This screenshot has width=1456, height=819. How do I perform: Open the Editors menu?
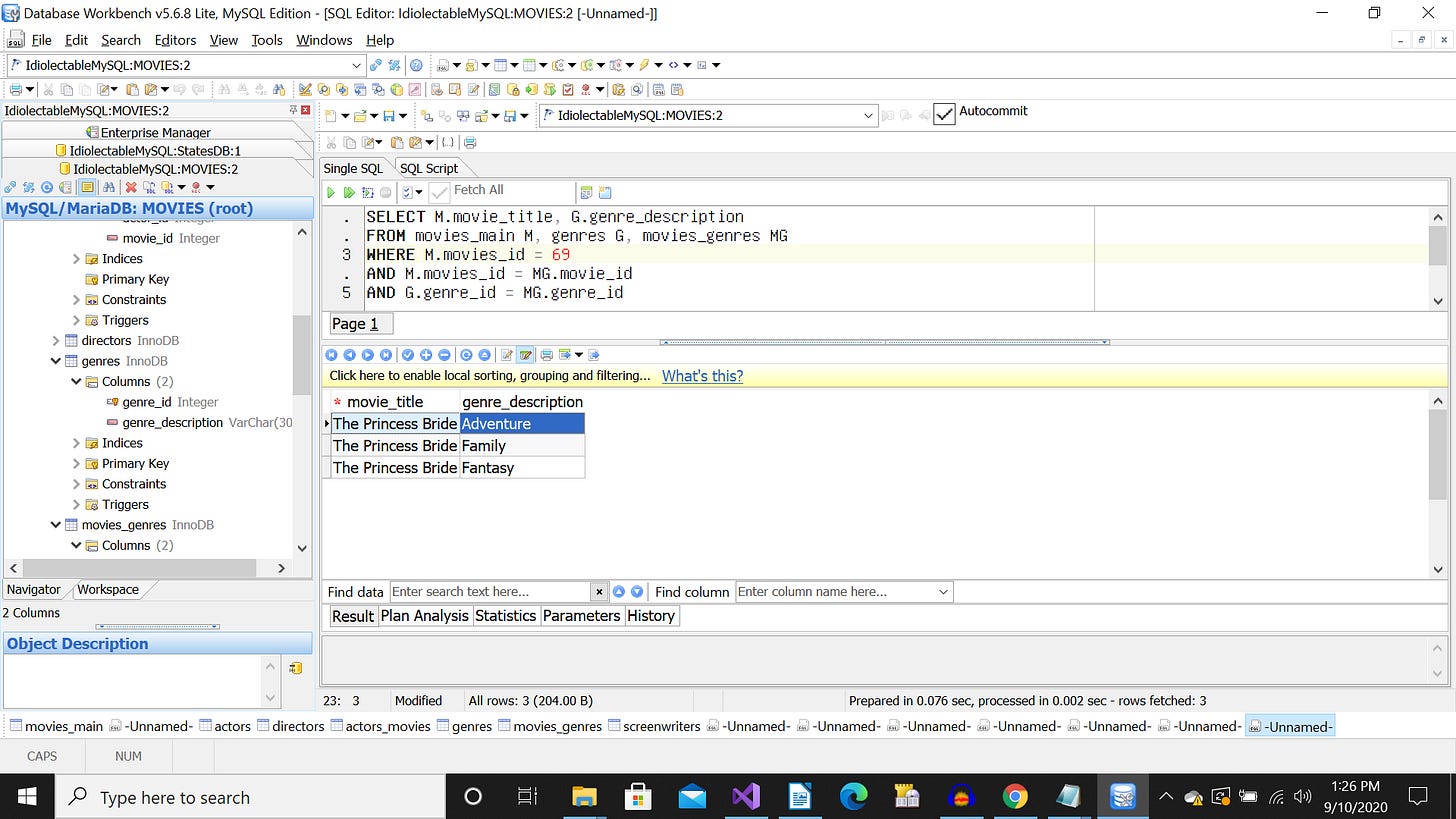(x=175, y=40)
